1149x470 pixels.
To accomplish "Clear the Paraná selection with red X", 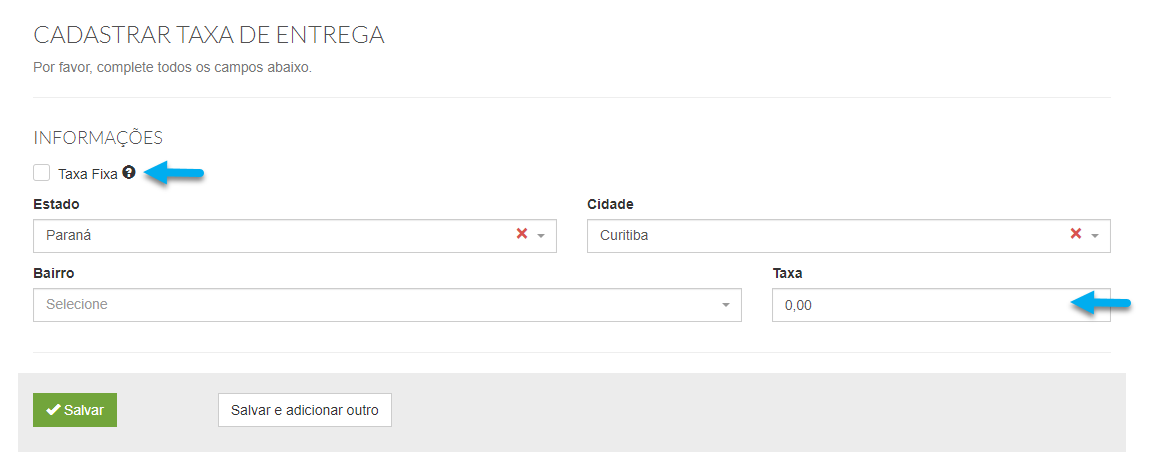I will pos(522,234).
